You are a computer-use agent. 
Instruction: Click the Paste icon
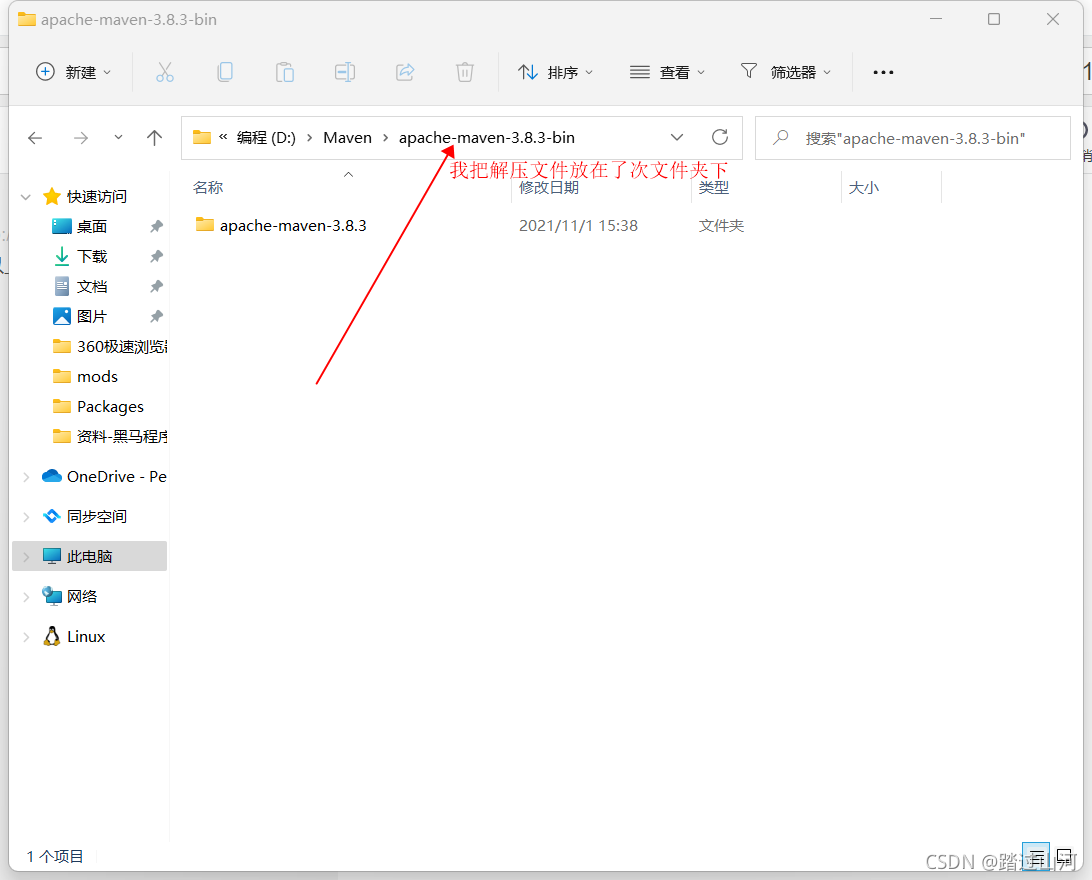(x=285, y=71)
